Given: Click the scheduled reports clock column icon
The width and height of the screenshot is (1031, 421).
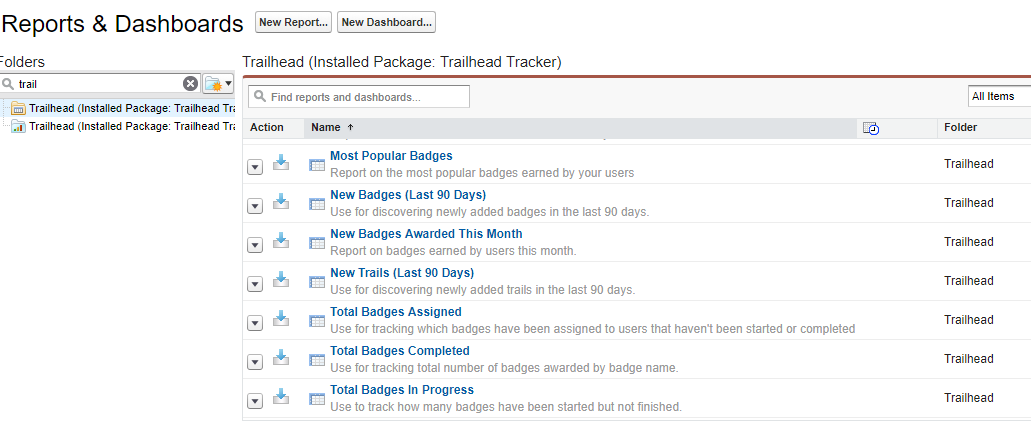Looking at the screenshot, I should pos(871,128).
